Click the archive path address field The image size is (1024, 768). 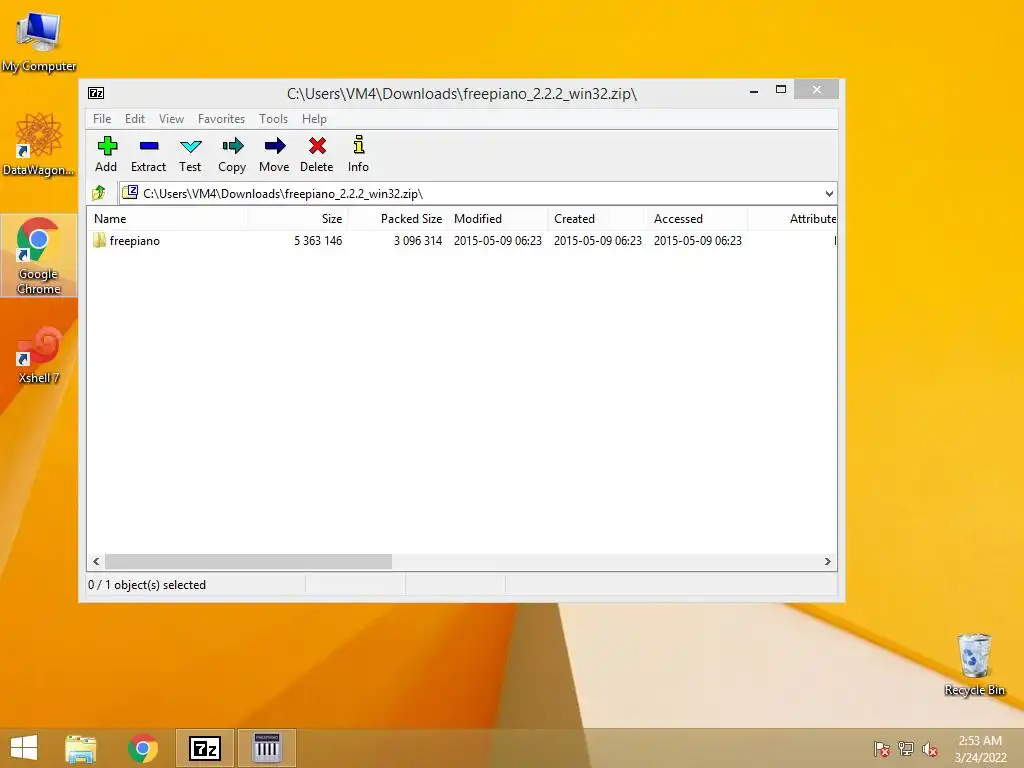click(x=477, y=193)
